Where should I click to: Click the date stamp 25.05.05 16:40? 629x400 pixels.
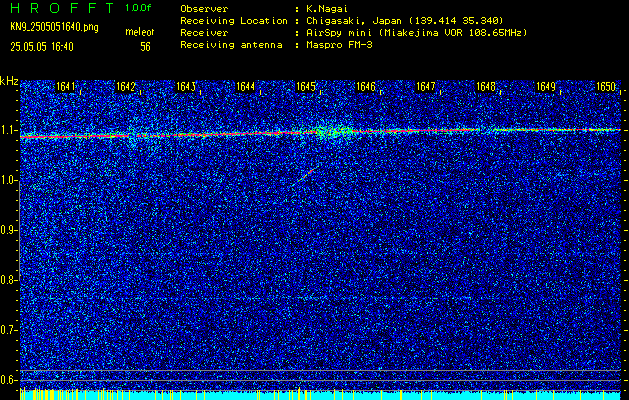click(42, 47)
